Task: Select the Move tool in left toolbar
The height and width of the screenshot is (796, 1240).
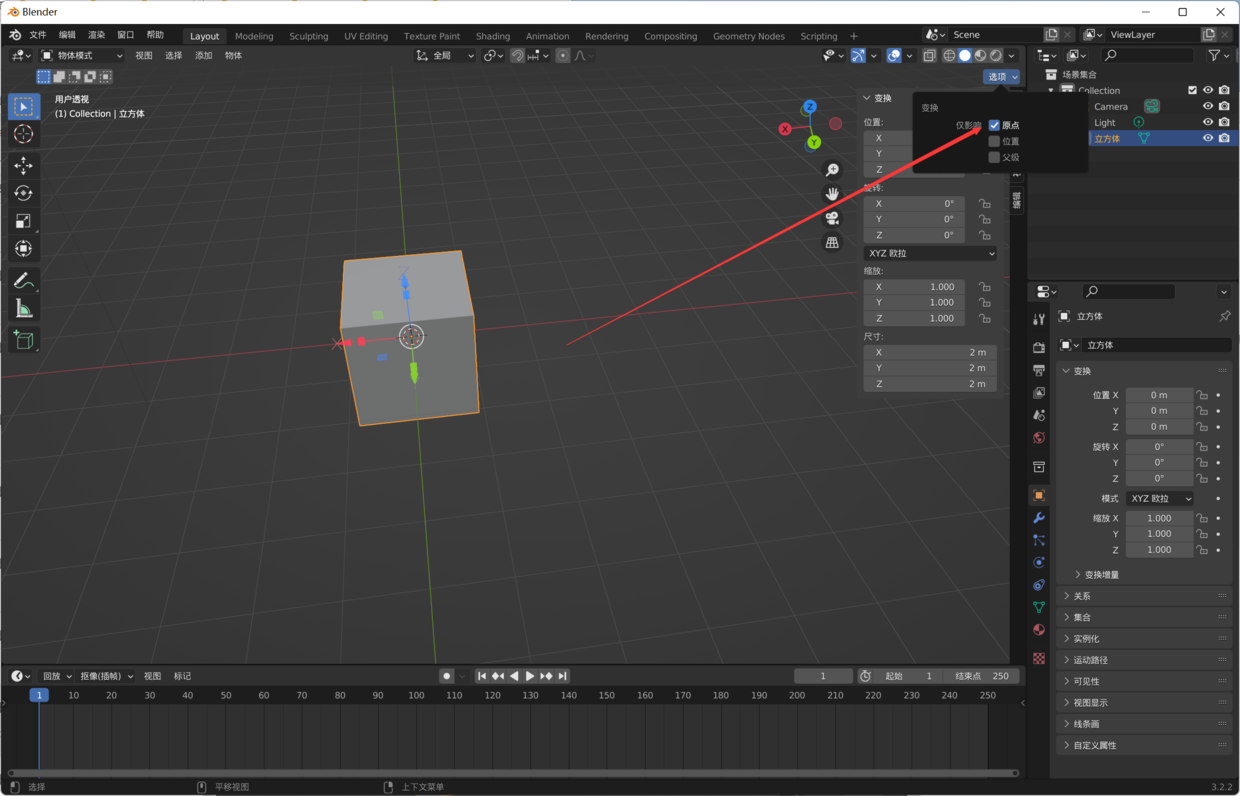Action: click(24, 166)
